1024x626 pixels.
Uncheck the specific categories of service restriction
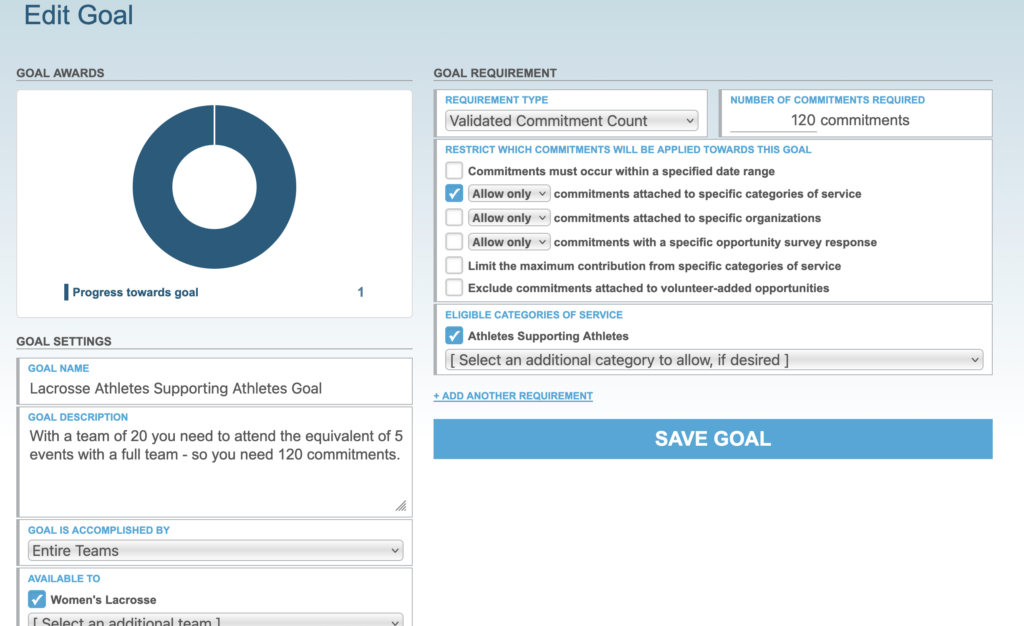point(454,194)
